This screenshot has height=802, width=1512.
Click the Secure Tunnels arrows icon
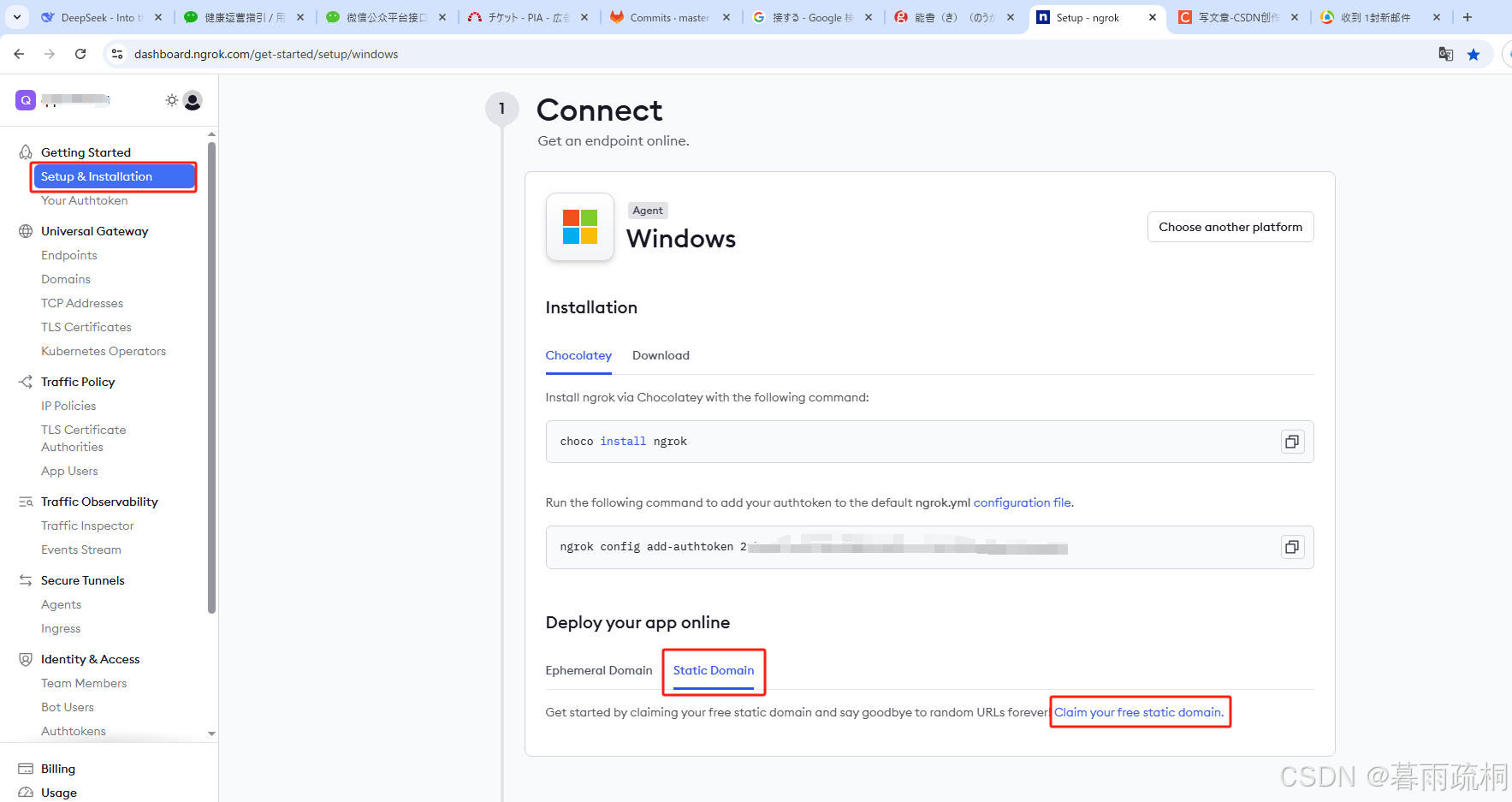point(26,580)
